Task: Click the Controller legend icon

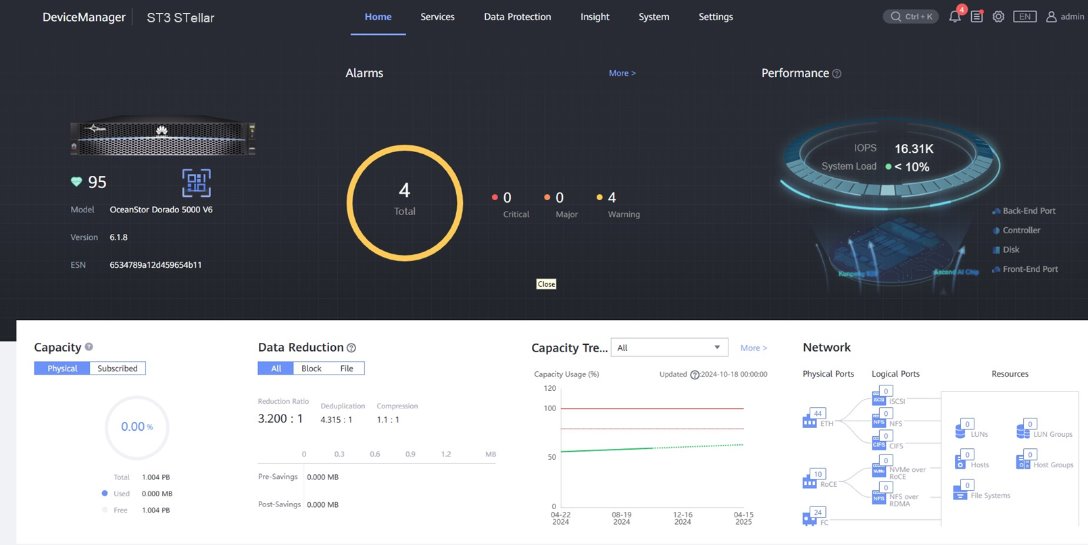Action: click(996, 230)
